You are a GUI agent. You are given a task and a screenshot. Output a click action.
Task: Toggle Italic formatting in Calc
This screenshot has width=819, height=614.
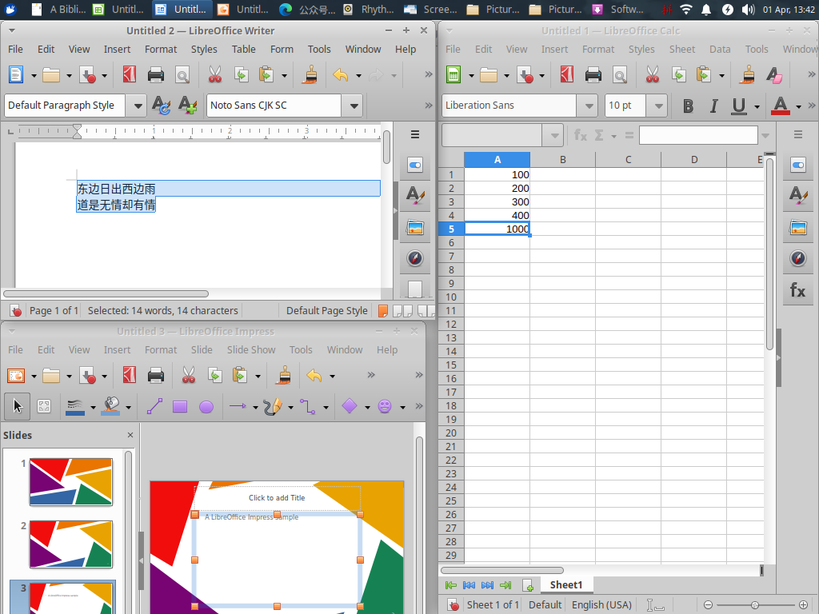click(713, 106)
